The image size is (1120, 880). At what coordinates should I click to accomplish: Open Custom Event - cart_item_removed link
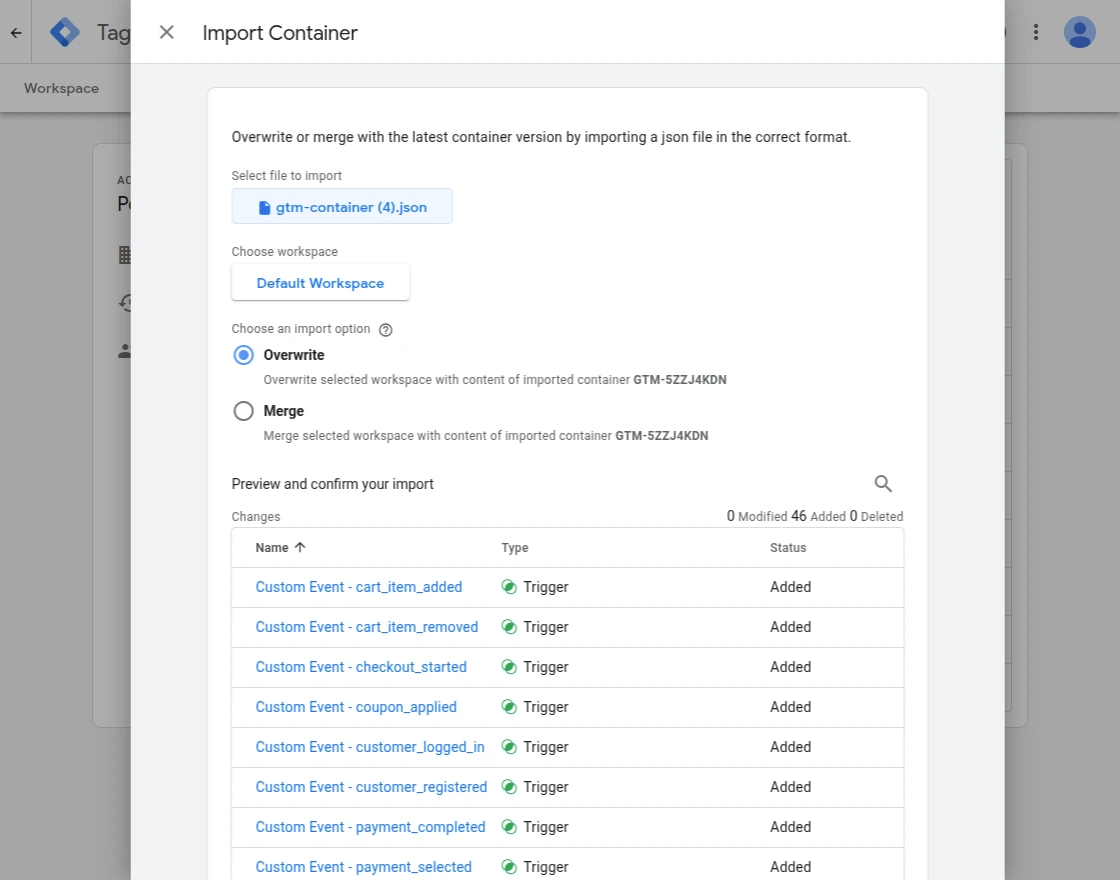coord(366,627)
